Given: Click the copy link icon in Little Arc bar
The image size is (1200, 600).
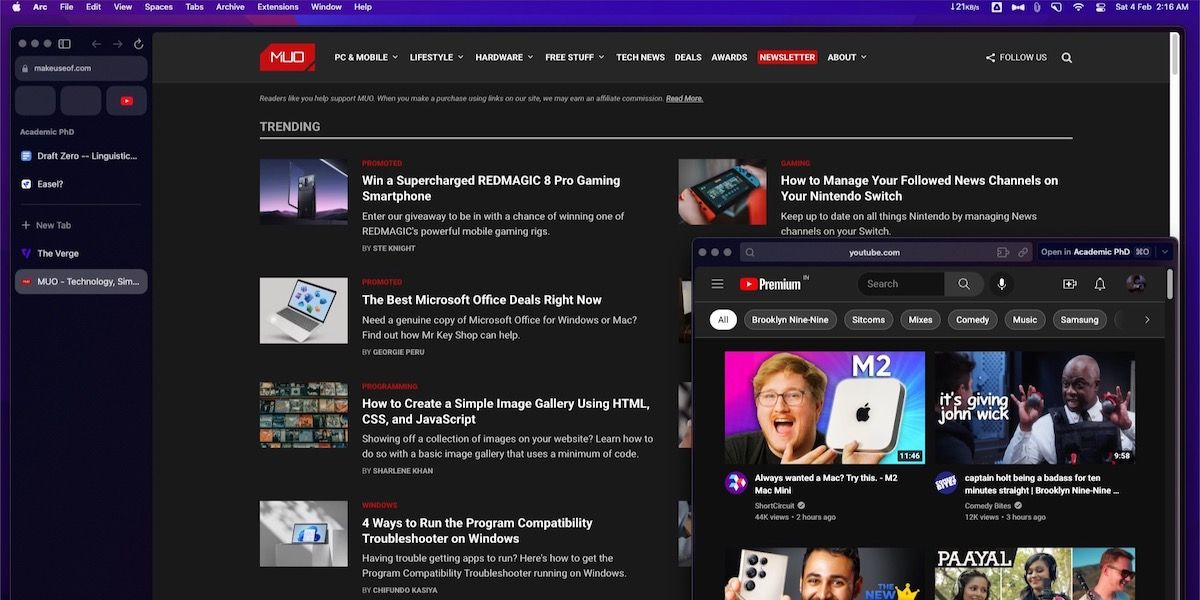Looking at the screenshot, I should pyautogui.click(x=1023, y=252).
